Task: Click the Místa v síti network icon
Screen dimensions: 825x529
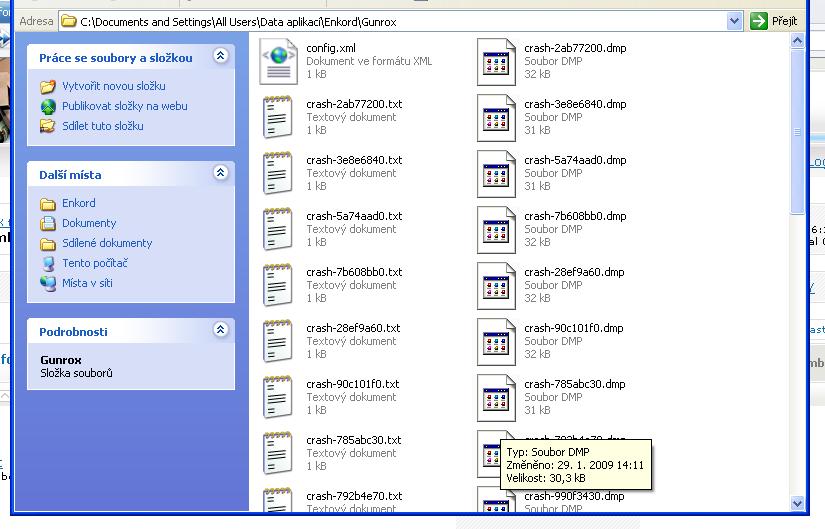Action: point(48,283)
